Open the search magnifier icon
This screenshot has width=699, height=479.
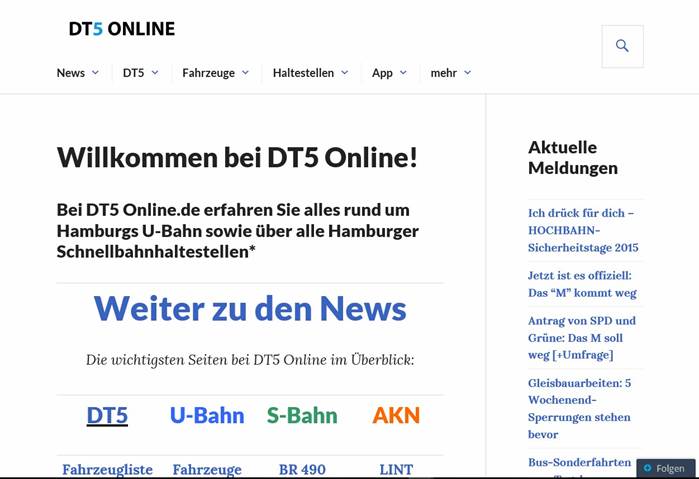[x=622, y=46]
